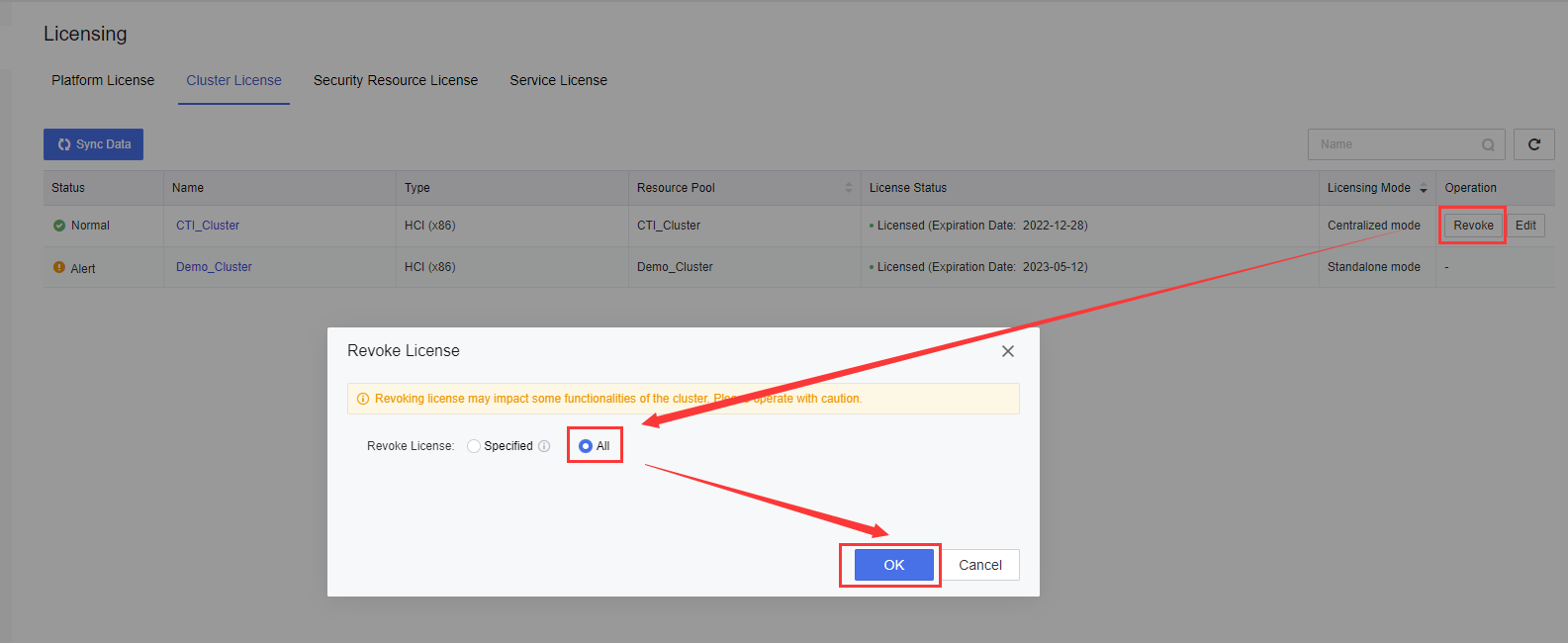Click the info icon next to Specified
This screenshot has height=643, width=1568.
click(544, 446)
